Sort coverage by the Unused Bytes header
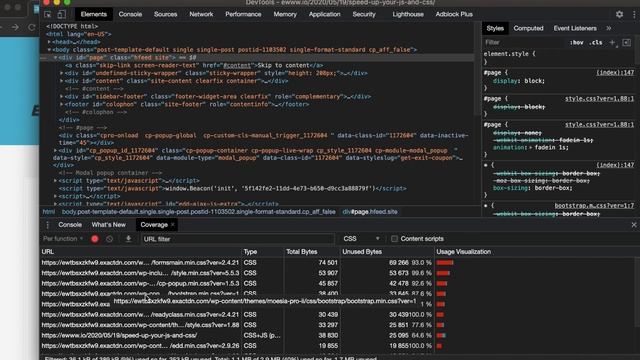This screenshot has height=360, width=640. 387,252
